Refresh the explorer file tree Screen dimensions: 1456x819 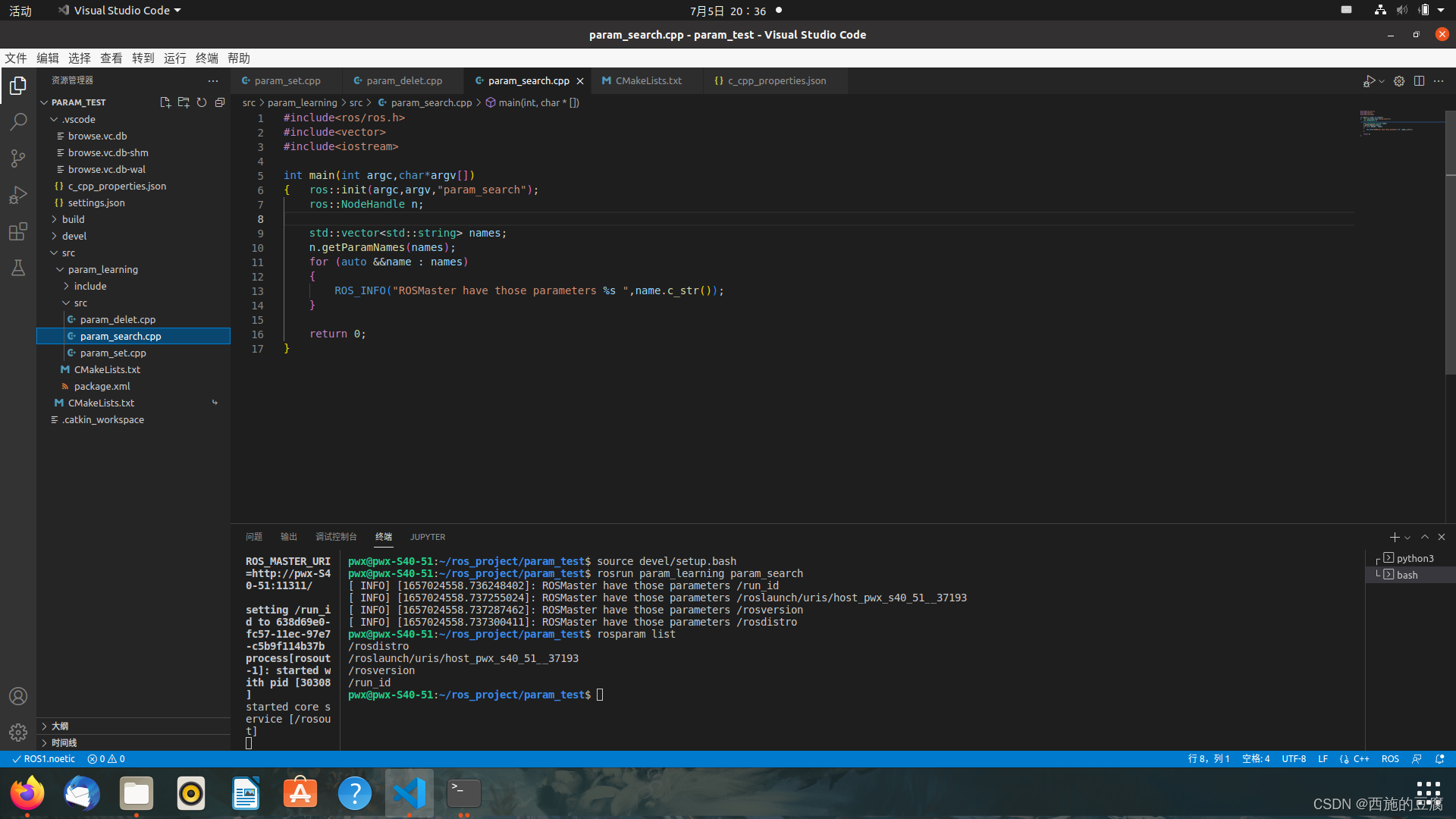pyautogui.click(x=202, y=102)
